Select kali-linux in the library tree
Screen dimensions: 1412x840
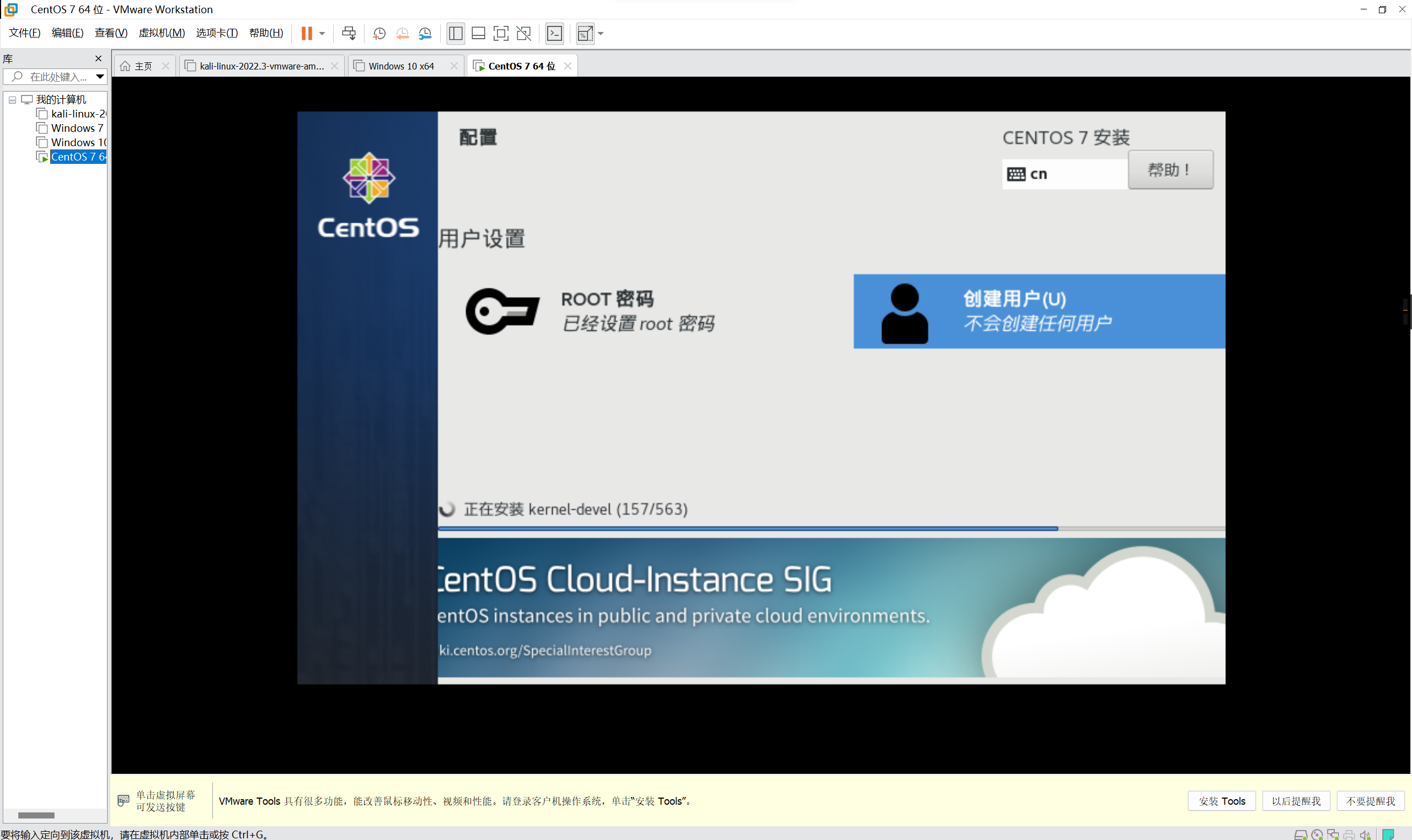coord(78,114)
